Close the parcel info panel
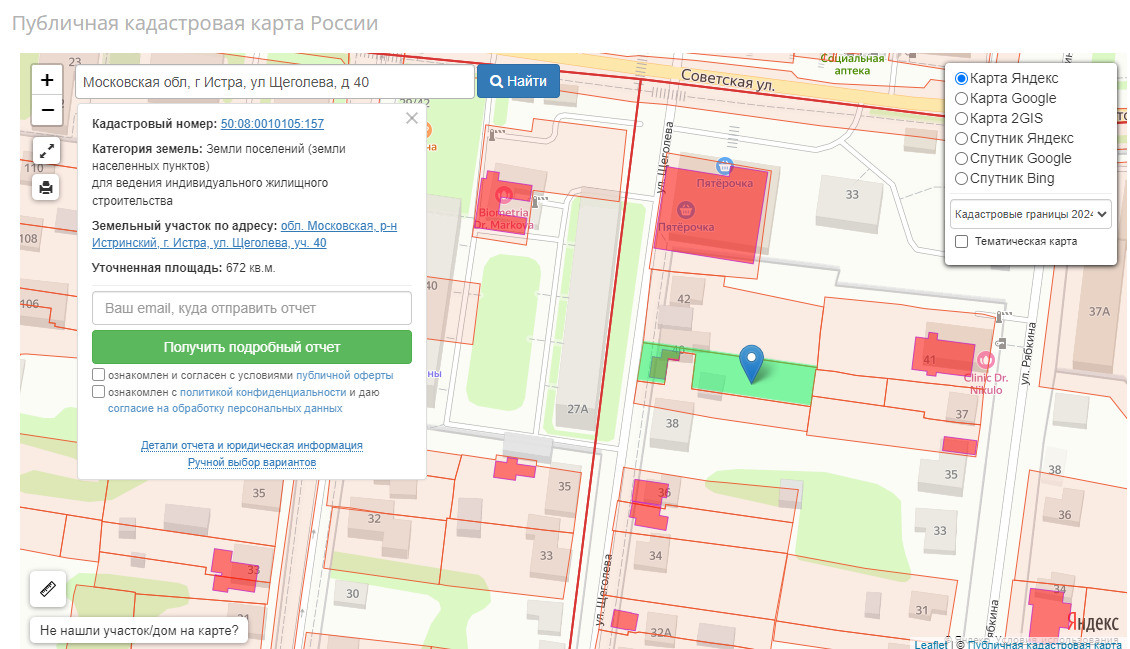Screen dimensions: 1130x649 pyautogui.click(x=412, y=118)
